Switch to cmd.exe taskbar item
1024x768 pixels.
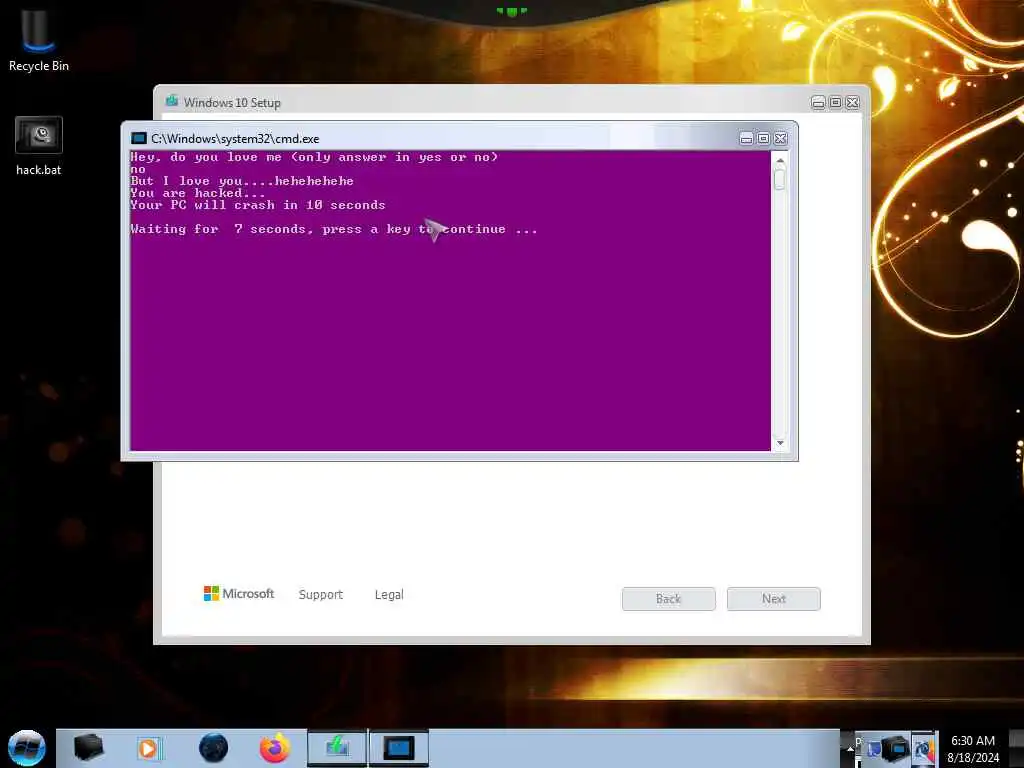(399, 747)
